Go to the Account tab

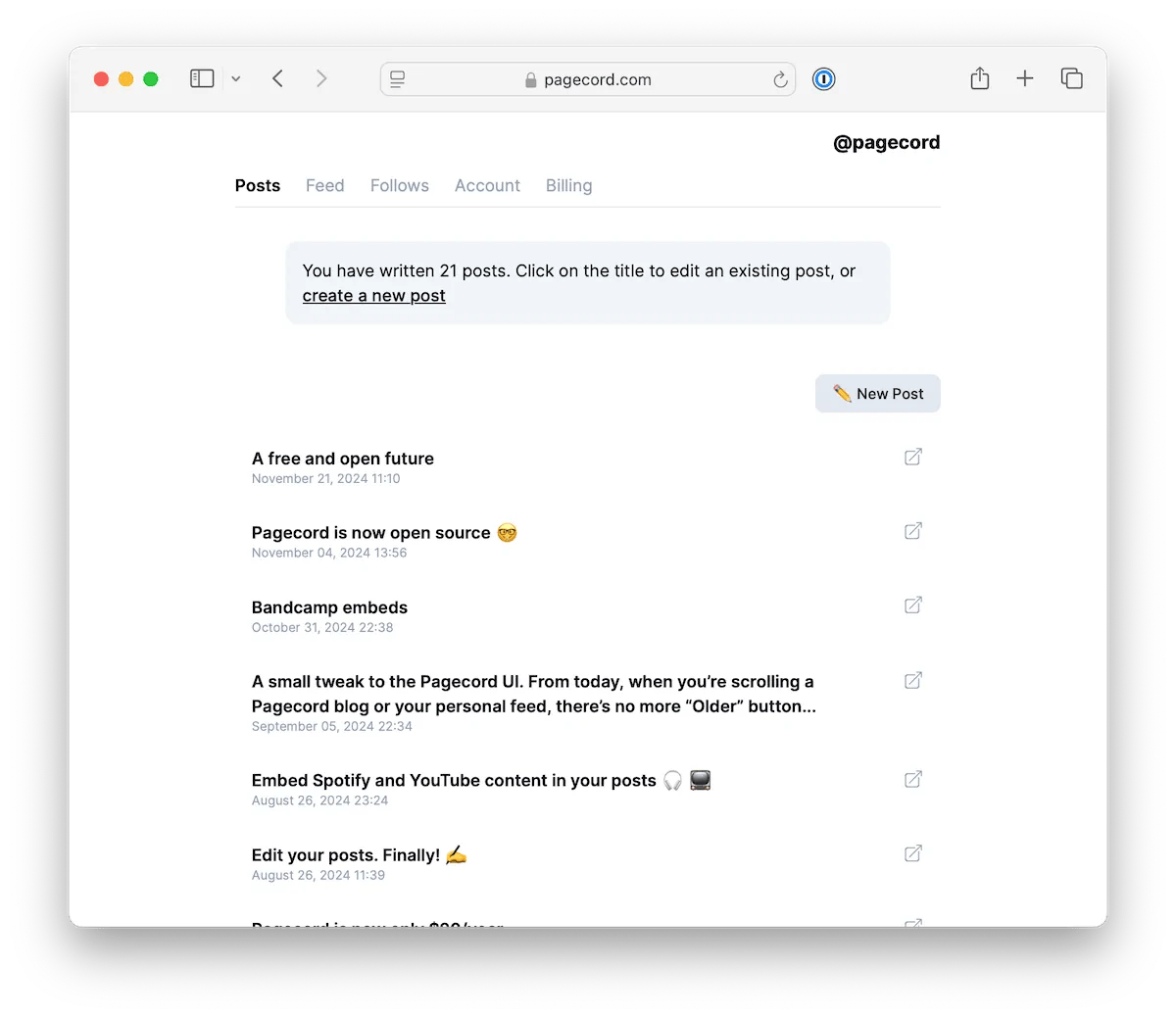[x=487, y=186]
